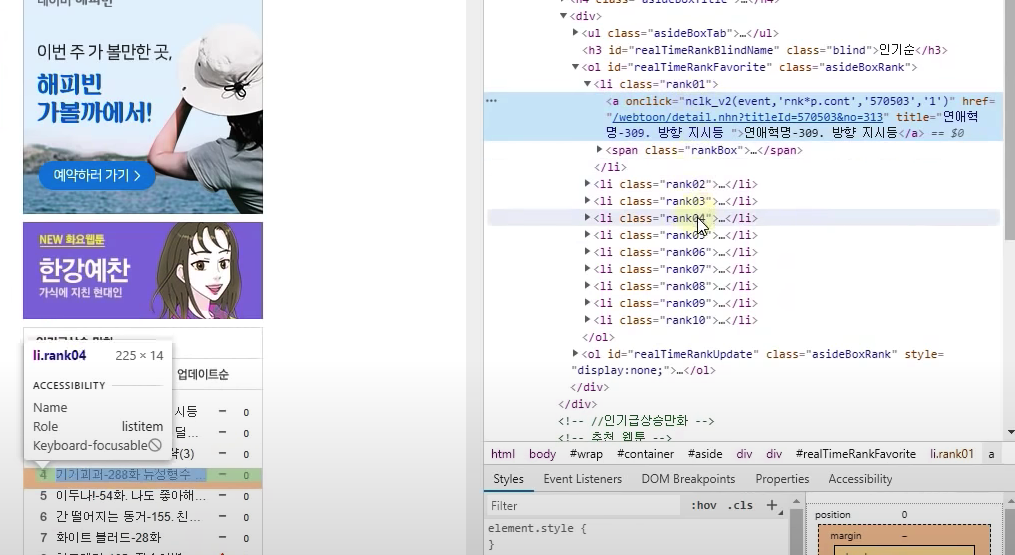
Task: Select li.rank01 in the breadcrumb bar
Action: click(952, 454)
